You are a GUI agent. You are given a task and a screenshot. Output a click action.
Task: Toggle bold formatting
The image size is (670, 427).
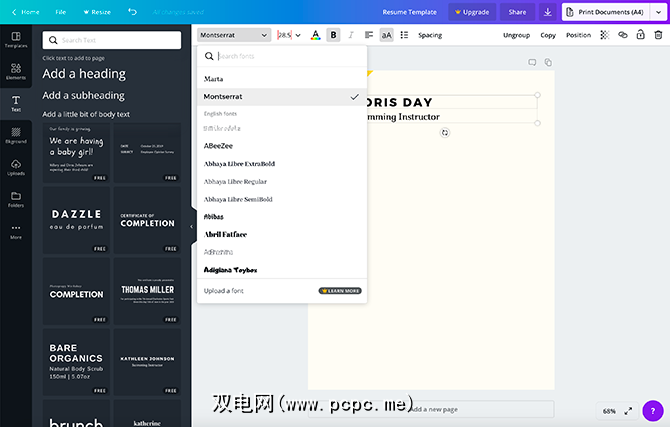[x=333, y=35]
